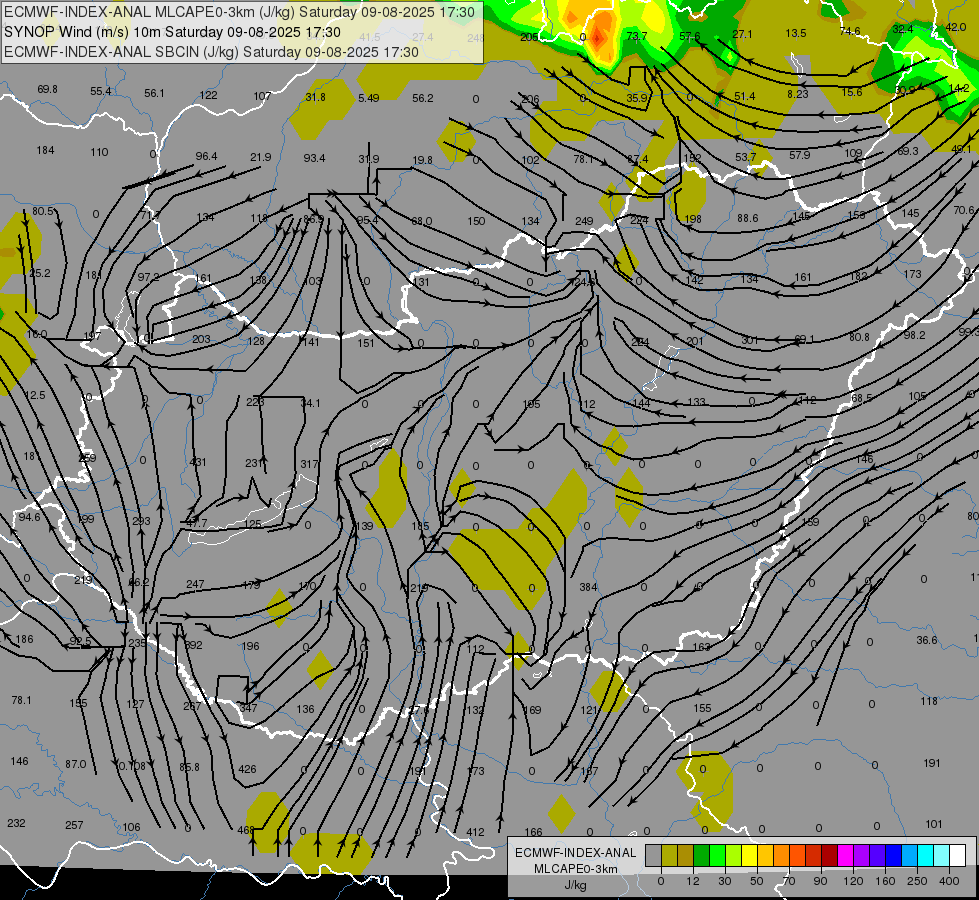Click the map value 247

[195, 584]
